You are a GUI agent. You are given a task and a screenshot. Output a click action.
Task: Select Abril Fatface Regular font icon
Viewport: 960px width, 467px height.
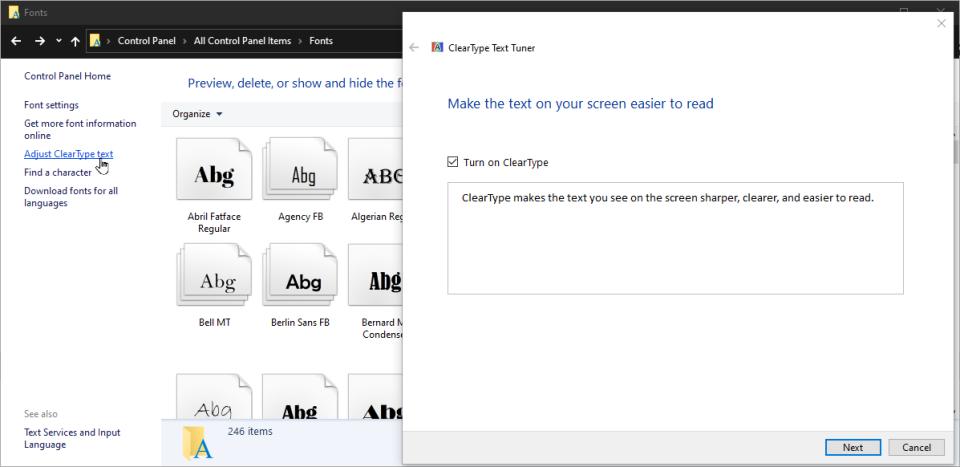[x=214, y=169]
